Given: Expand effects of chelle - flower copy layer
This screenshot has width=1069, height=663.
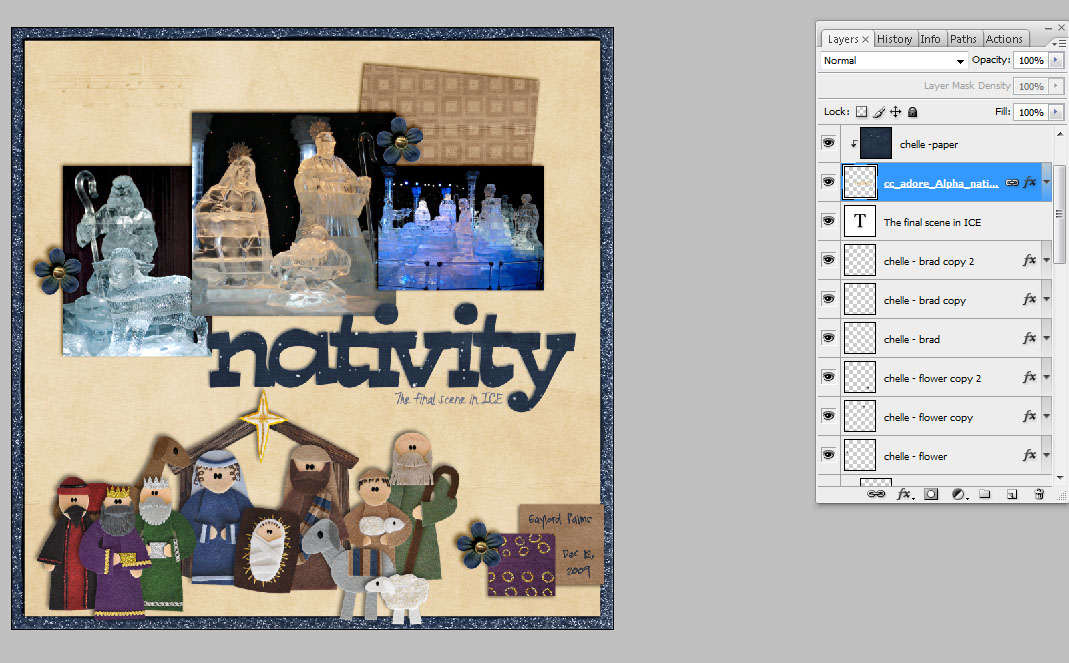Looking at the screenshot, I should click(x=1047, y=415).
